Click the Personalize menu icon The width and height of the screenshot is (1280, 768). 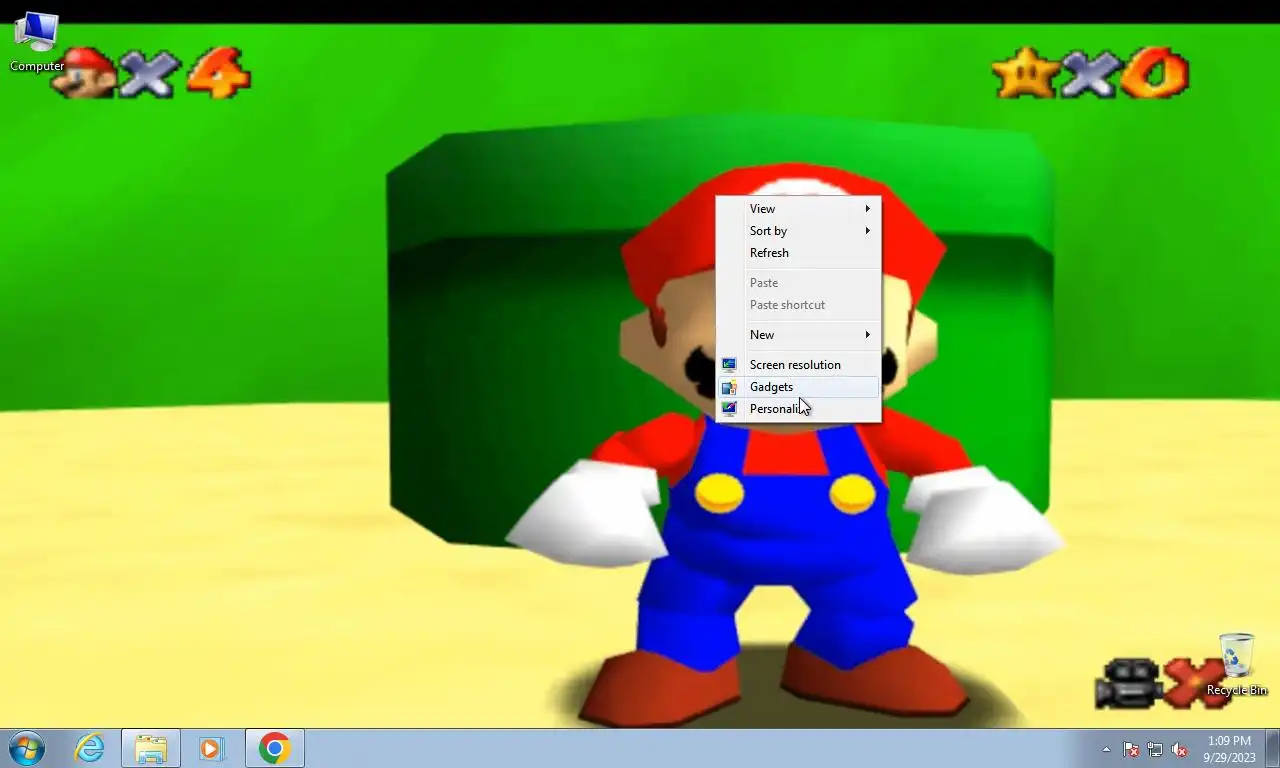tap(729, 409)
